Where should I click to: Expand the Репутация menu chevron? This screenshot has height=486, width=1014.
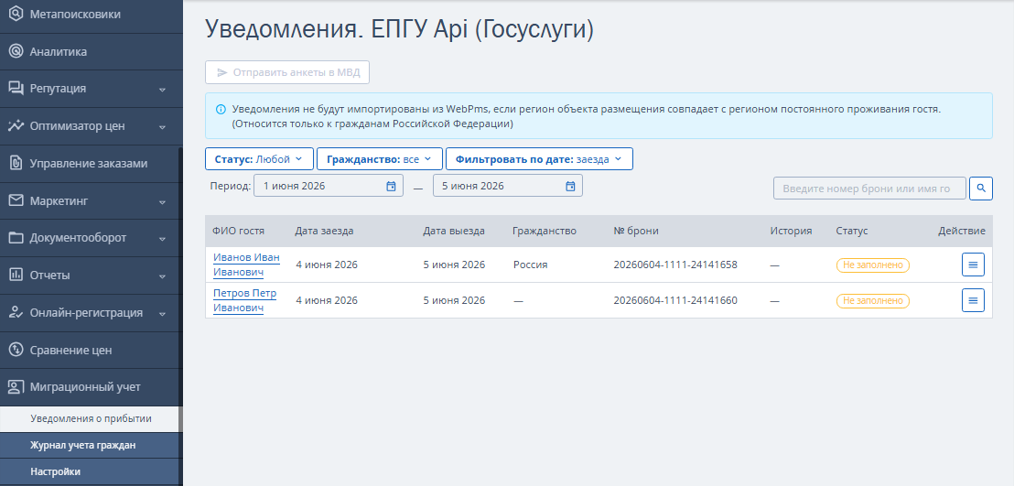(x=162, y=89)
